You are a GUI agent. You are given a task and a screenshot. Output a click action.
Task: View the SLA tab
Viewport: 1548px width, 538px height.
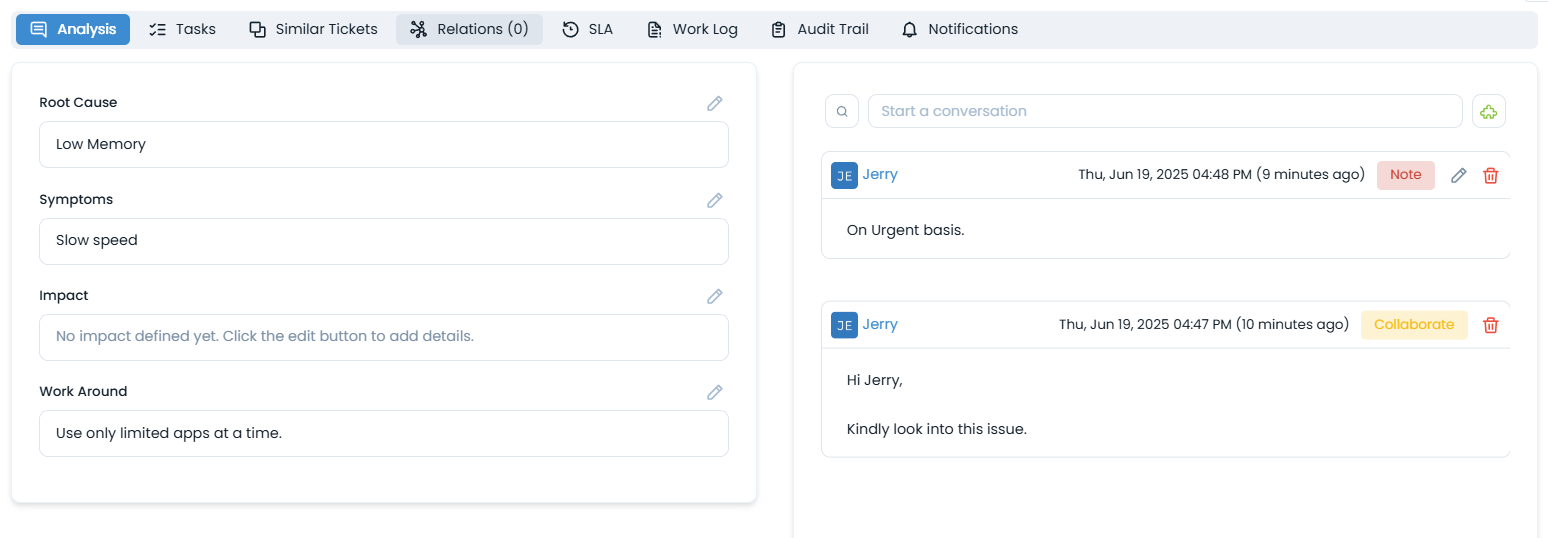pos(587,29)
